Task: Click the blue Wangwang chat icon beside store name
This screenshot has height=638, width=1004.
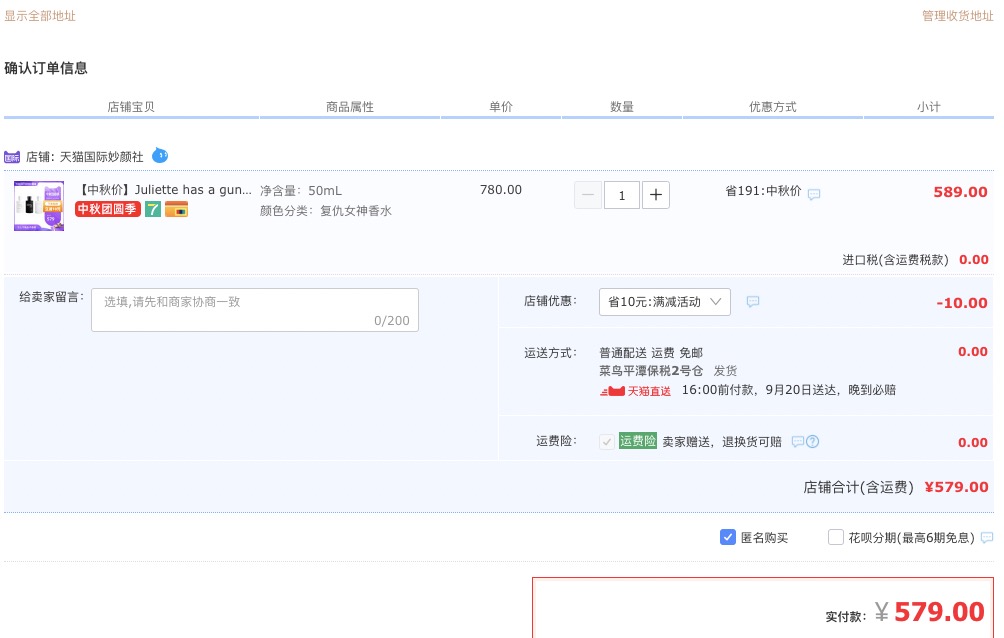Action: [x=160, y=155]
